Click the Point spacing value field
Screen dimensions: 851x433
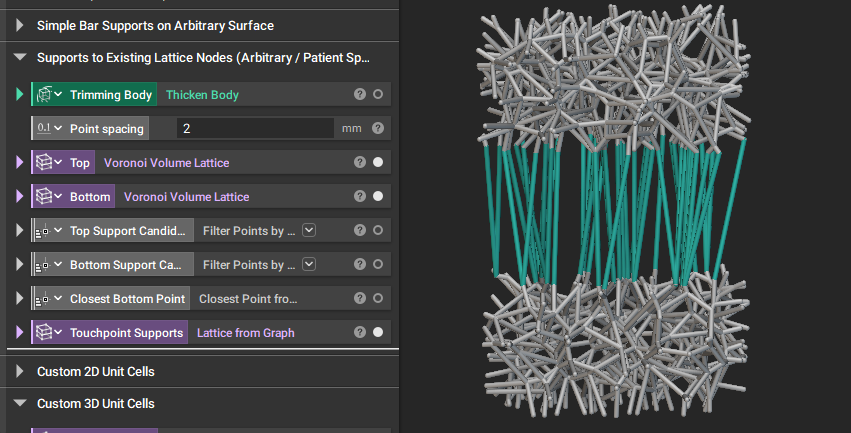tap(255, 129)
